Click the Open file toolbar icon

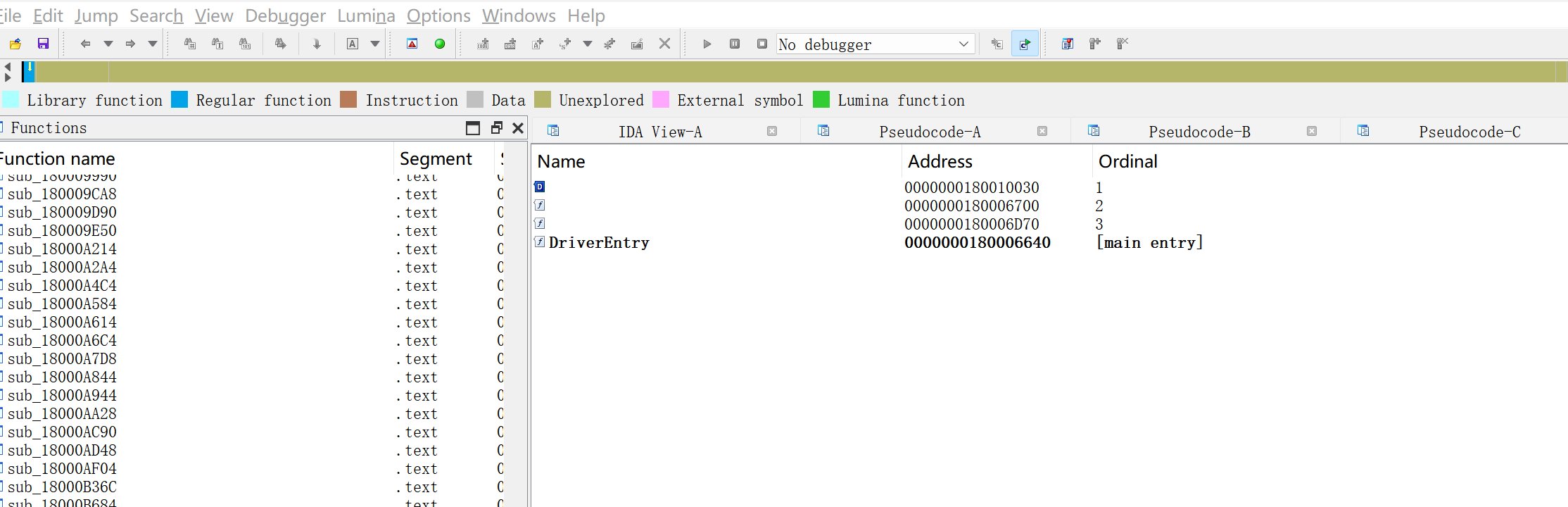point(15,44)
